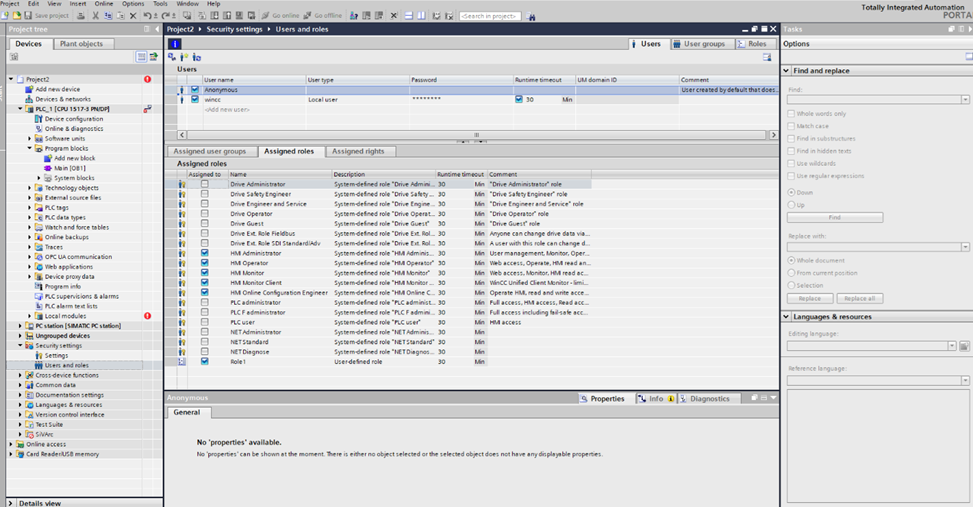
Task: Select Devices & networks in tree
Action: (x=63, y=99)
